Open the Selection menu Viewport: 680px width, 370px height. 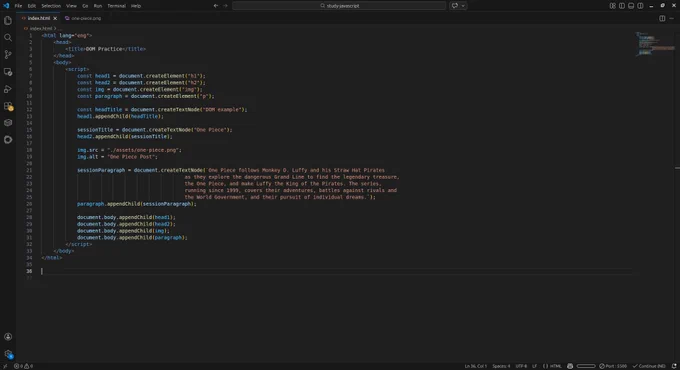51,6
